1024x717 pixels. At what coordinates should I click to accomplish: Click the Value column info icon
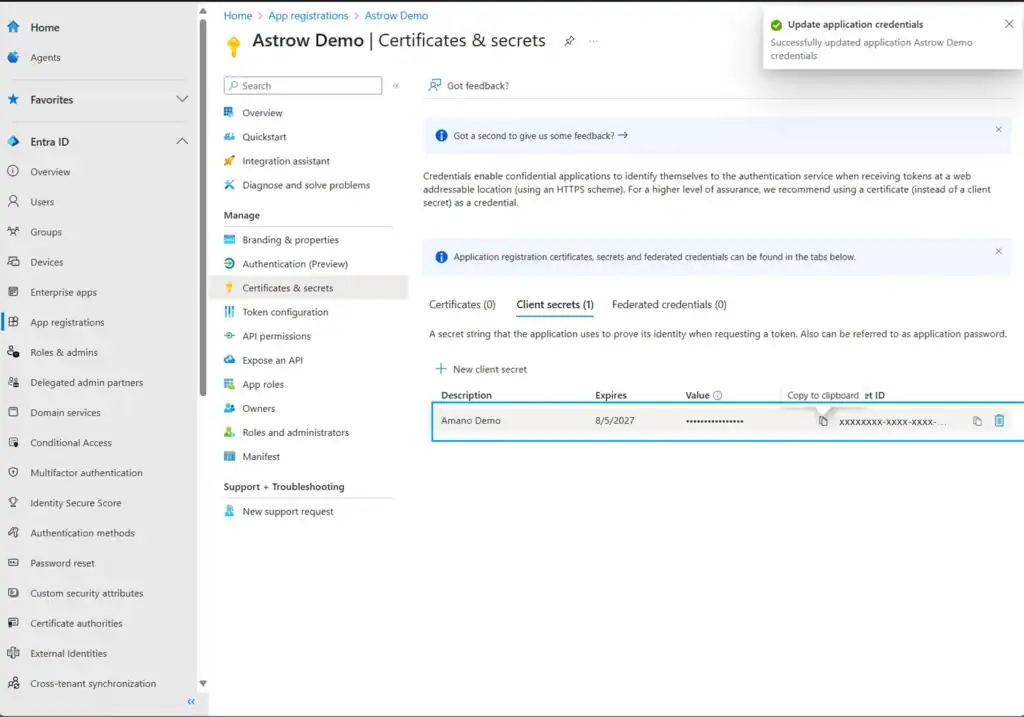pyautogui.click(x=717, y=395)
